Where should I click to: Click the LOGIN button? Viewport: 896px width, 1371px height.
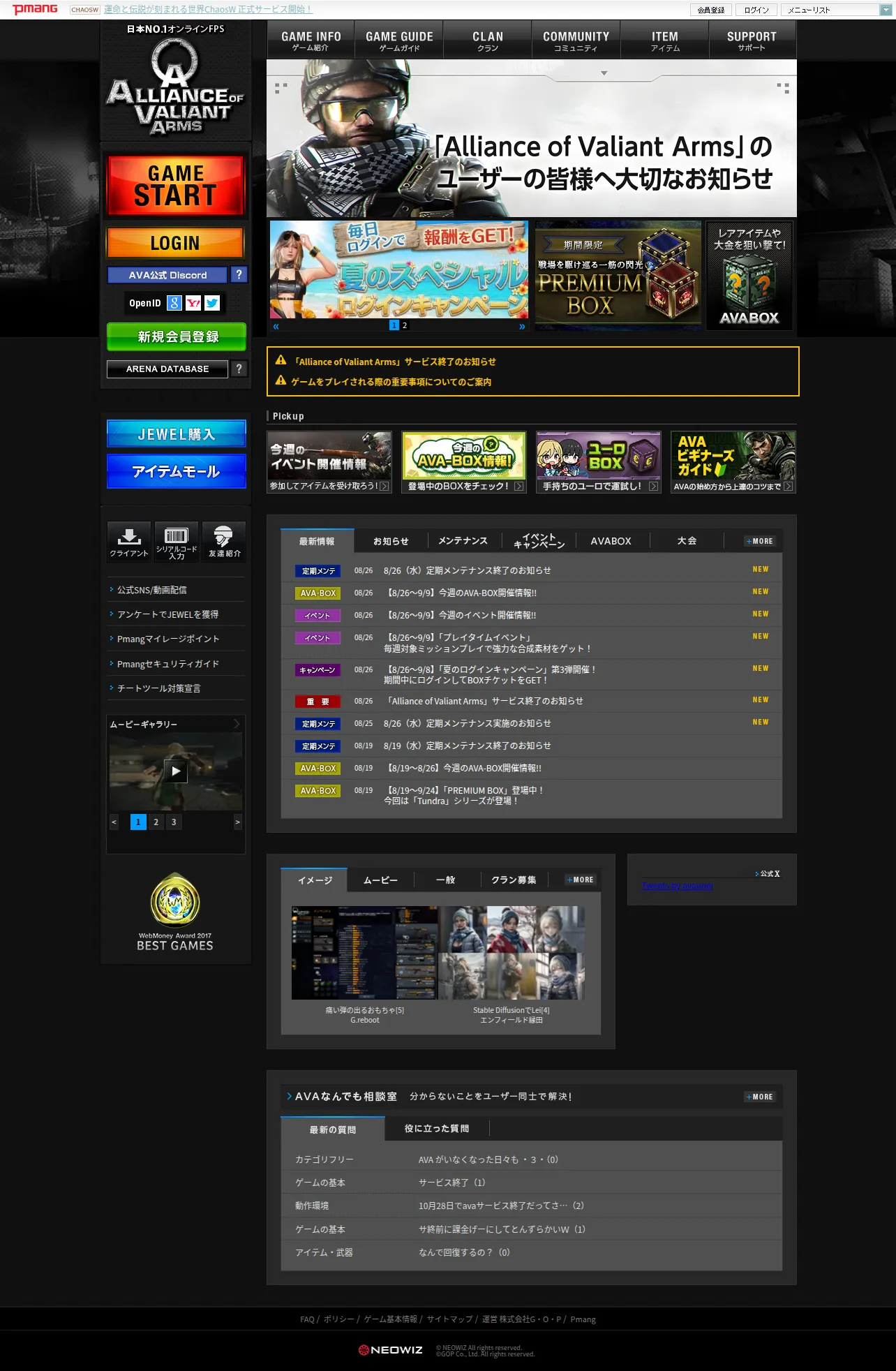tap(175, 243)
